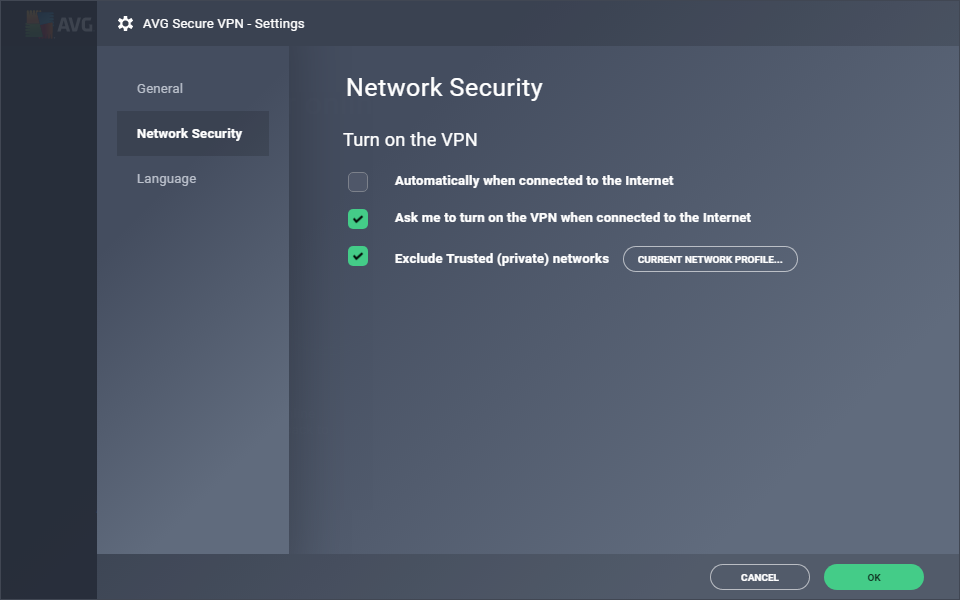
Task: Click the 'Automatically when connected to the Internet' label
Action: [534, 181]
